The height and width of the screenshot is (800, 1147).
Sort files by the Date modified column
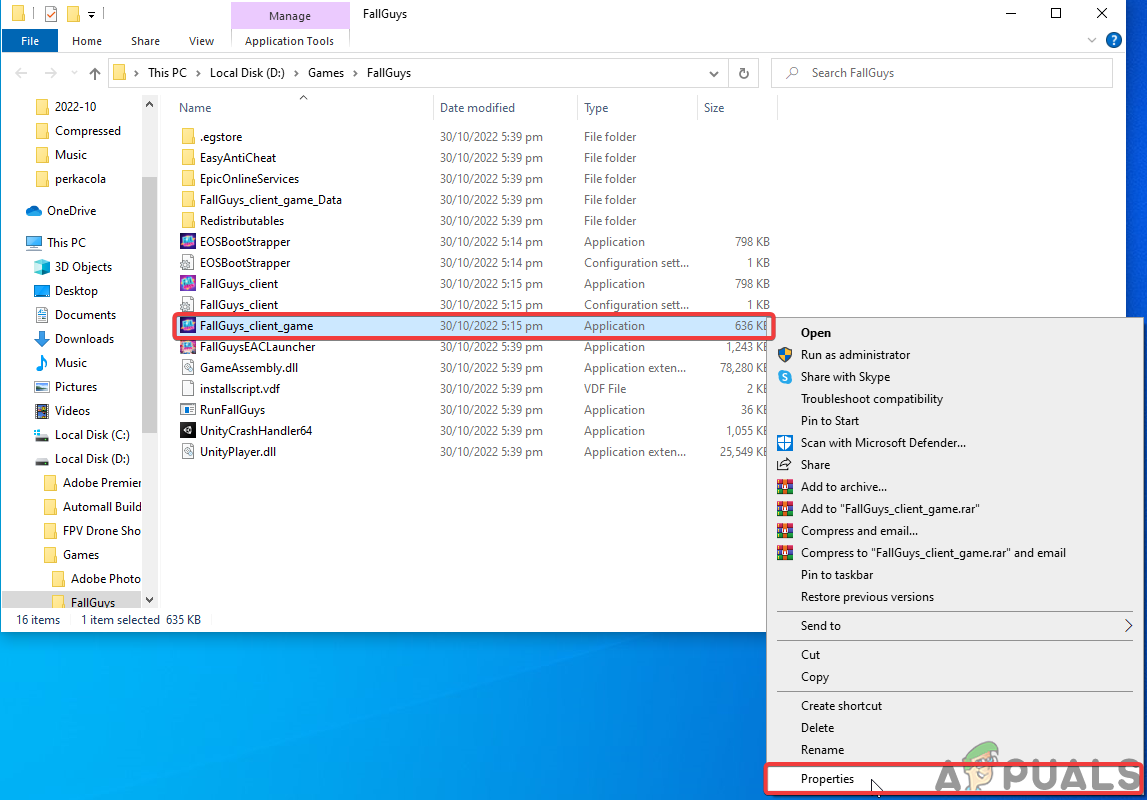[477, 108]
